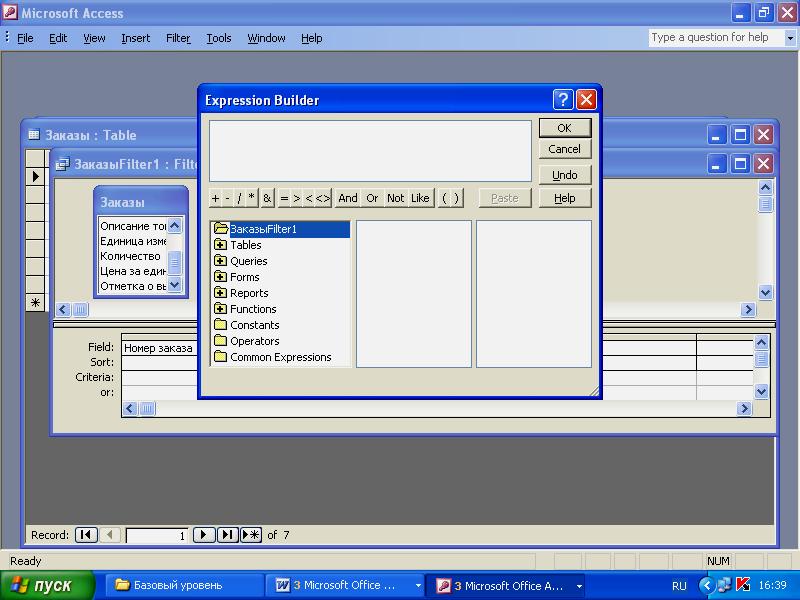
Task: Open the help question dropdown arrow
Action: (790, 38)
